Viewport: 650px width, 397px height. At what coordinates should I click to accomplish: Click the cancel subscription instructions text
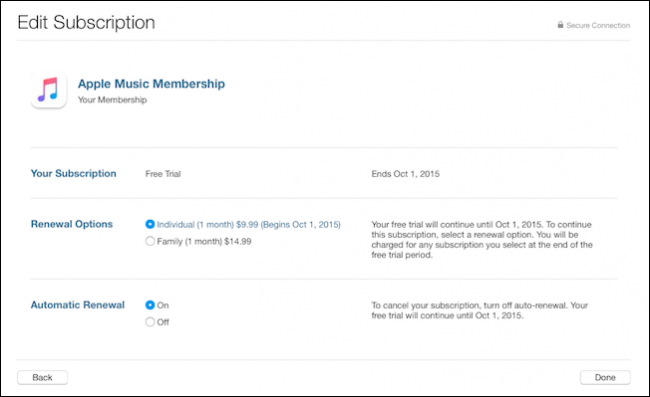pyautogui.click(x=480, y=310)
